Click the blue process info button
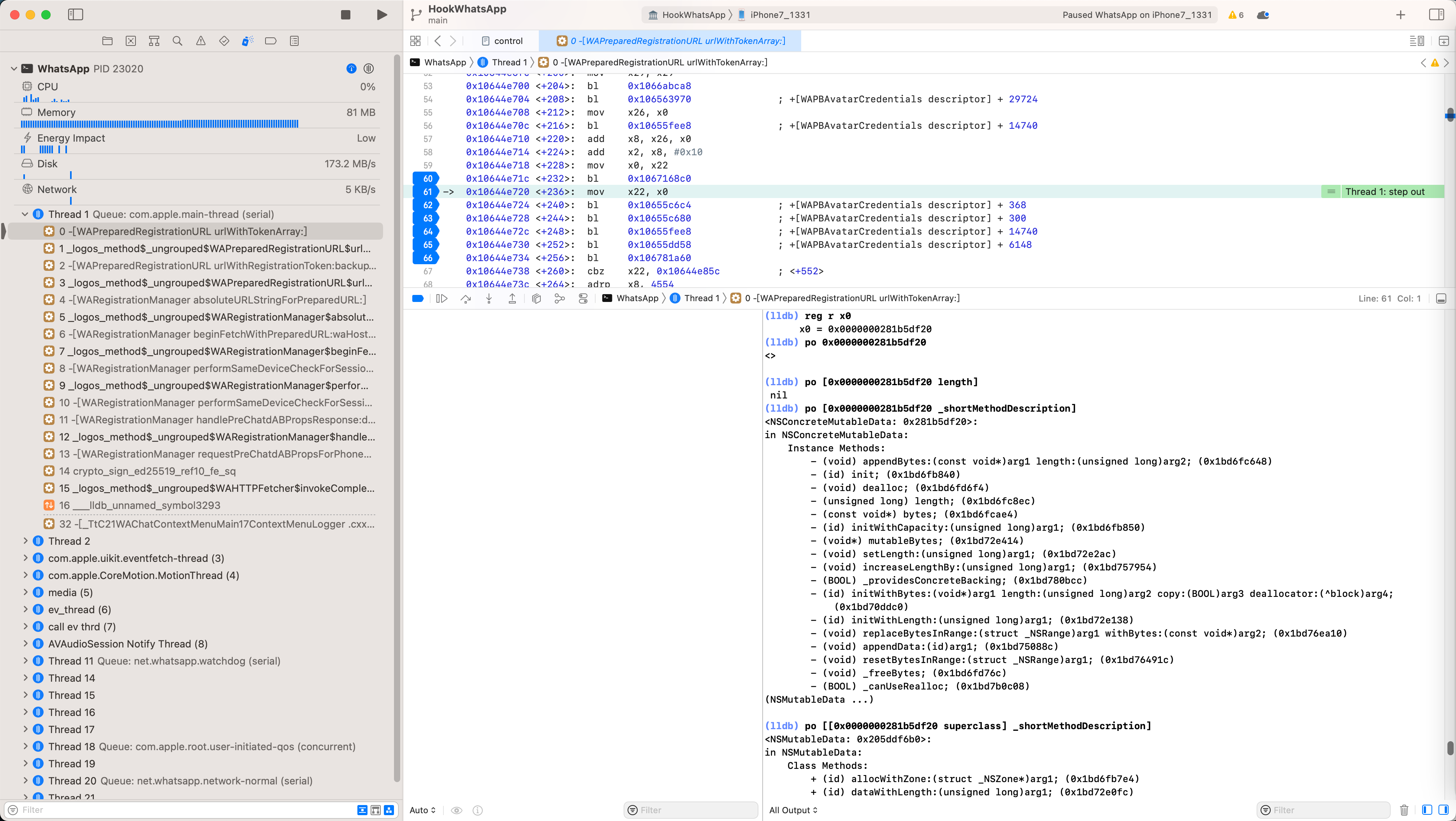Viewport: 1456px width, 821px height. (x=352, y=68)
